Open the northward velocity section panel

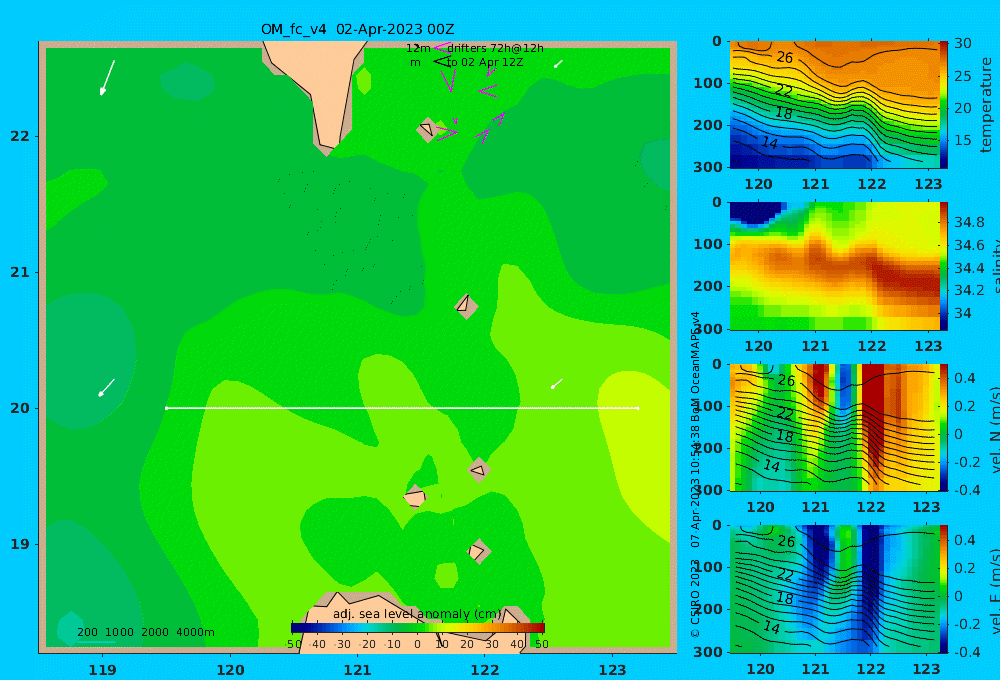[x=834, y=427]
